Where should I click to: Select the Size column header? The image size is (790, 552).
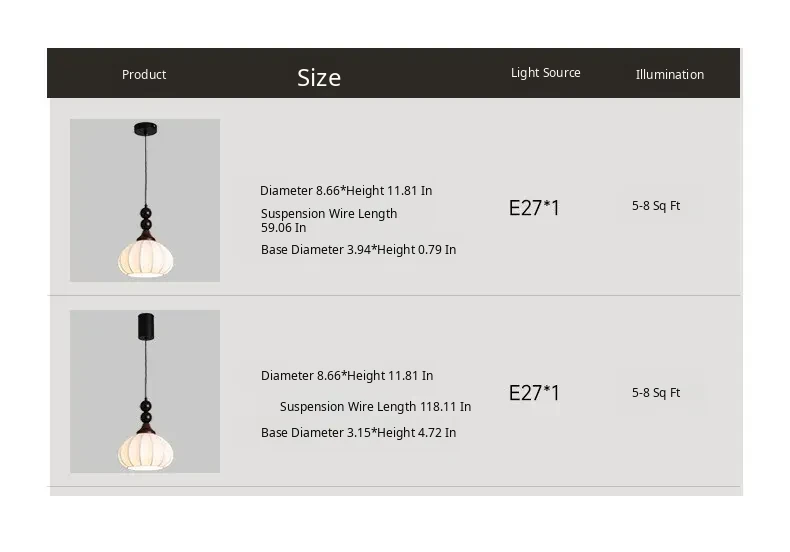[319, 77]
